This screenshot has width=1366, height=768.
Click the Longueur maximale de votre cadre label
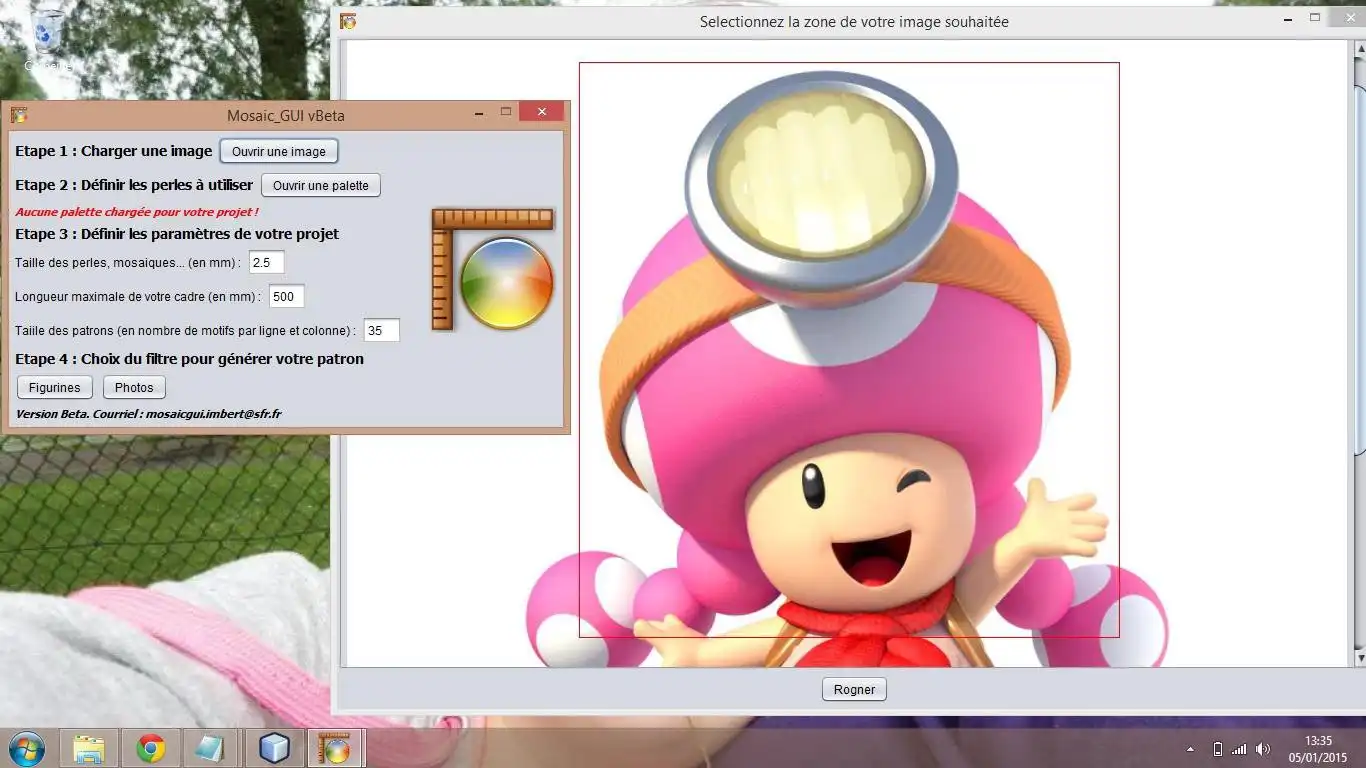click(138, 296)
